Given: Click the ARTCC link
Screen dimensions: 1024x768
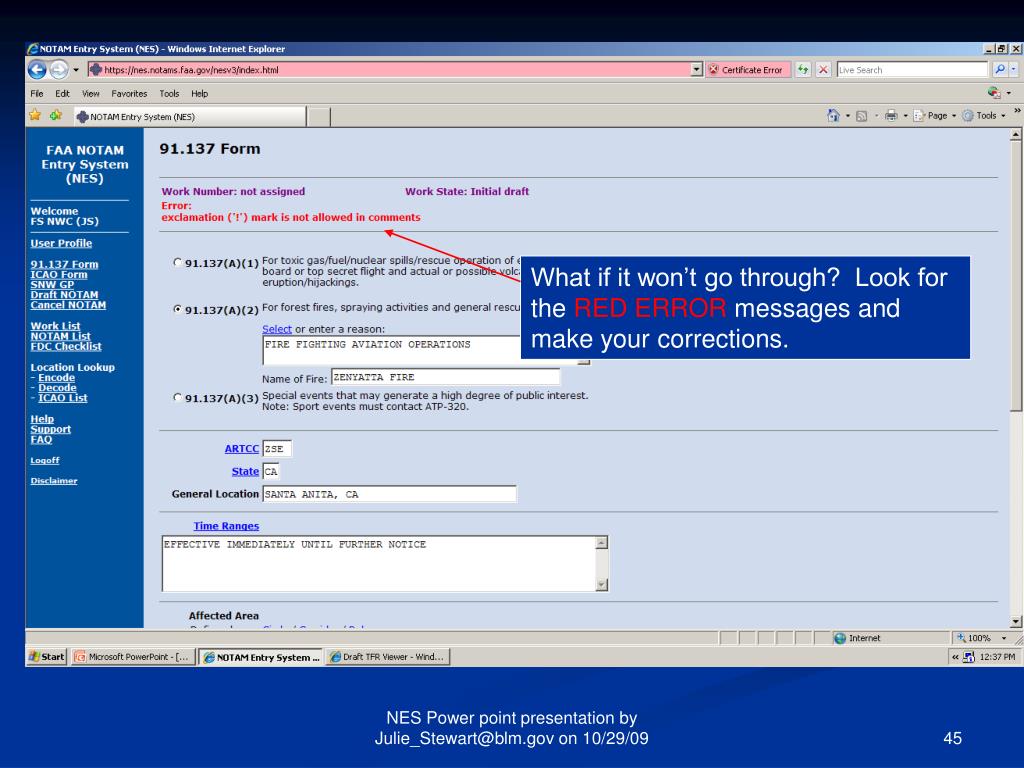Looking at the screenshot, I should click(242, 449).
